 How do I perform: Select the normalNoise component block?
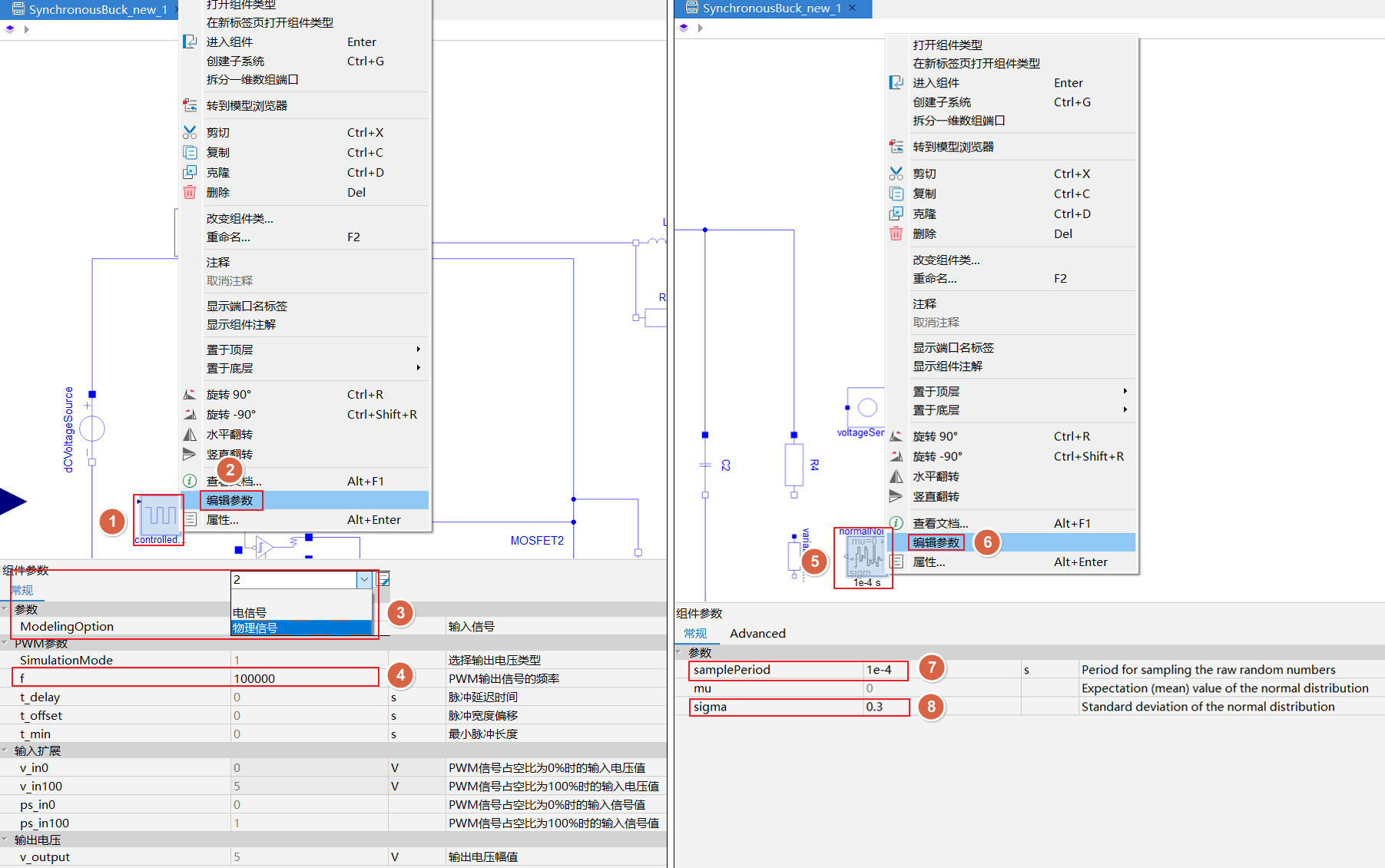click(864, 556)
